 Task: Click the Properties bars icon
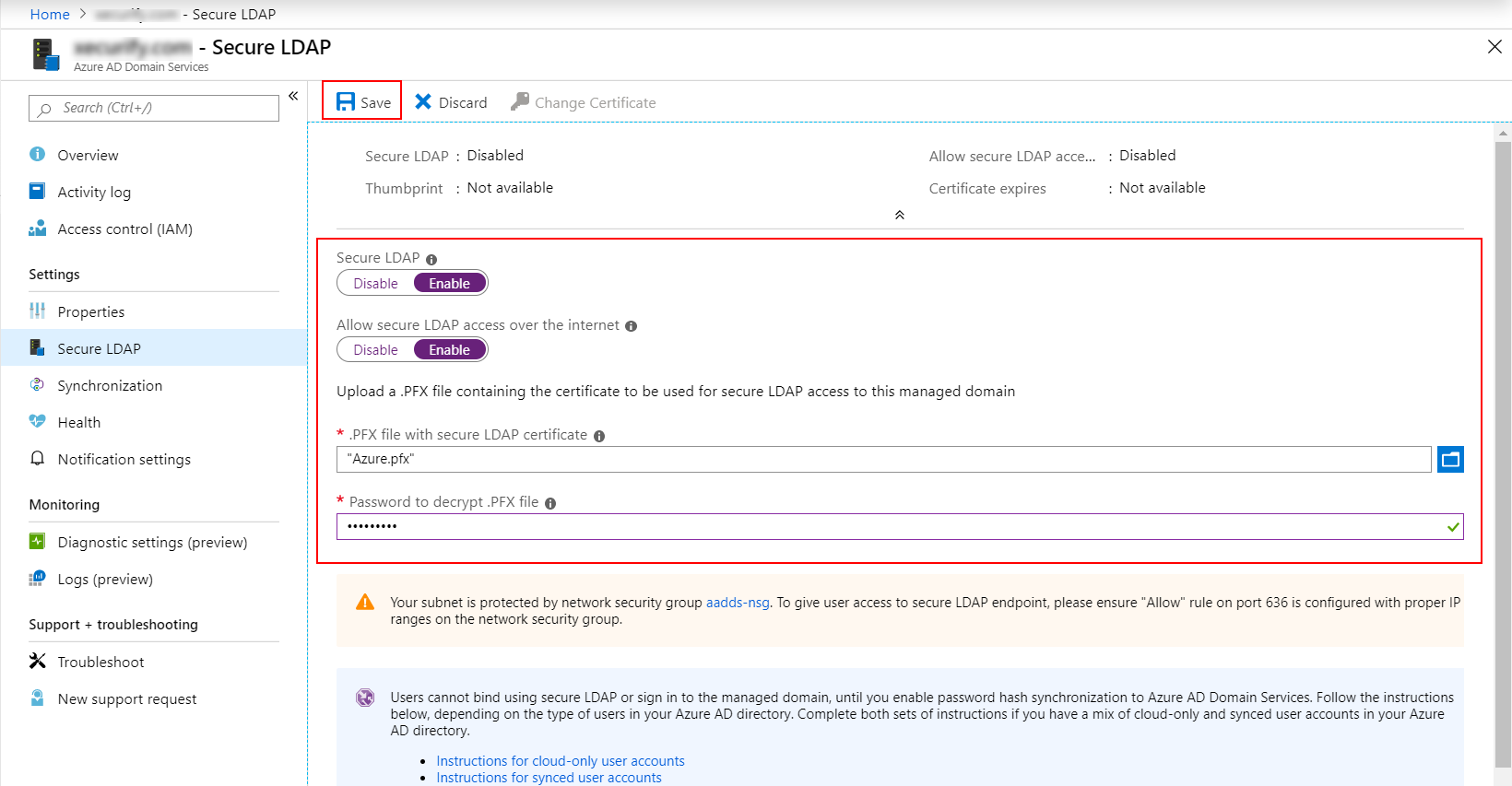coord(37,311)
